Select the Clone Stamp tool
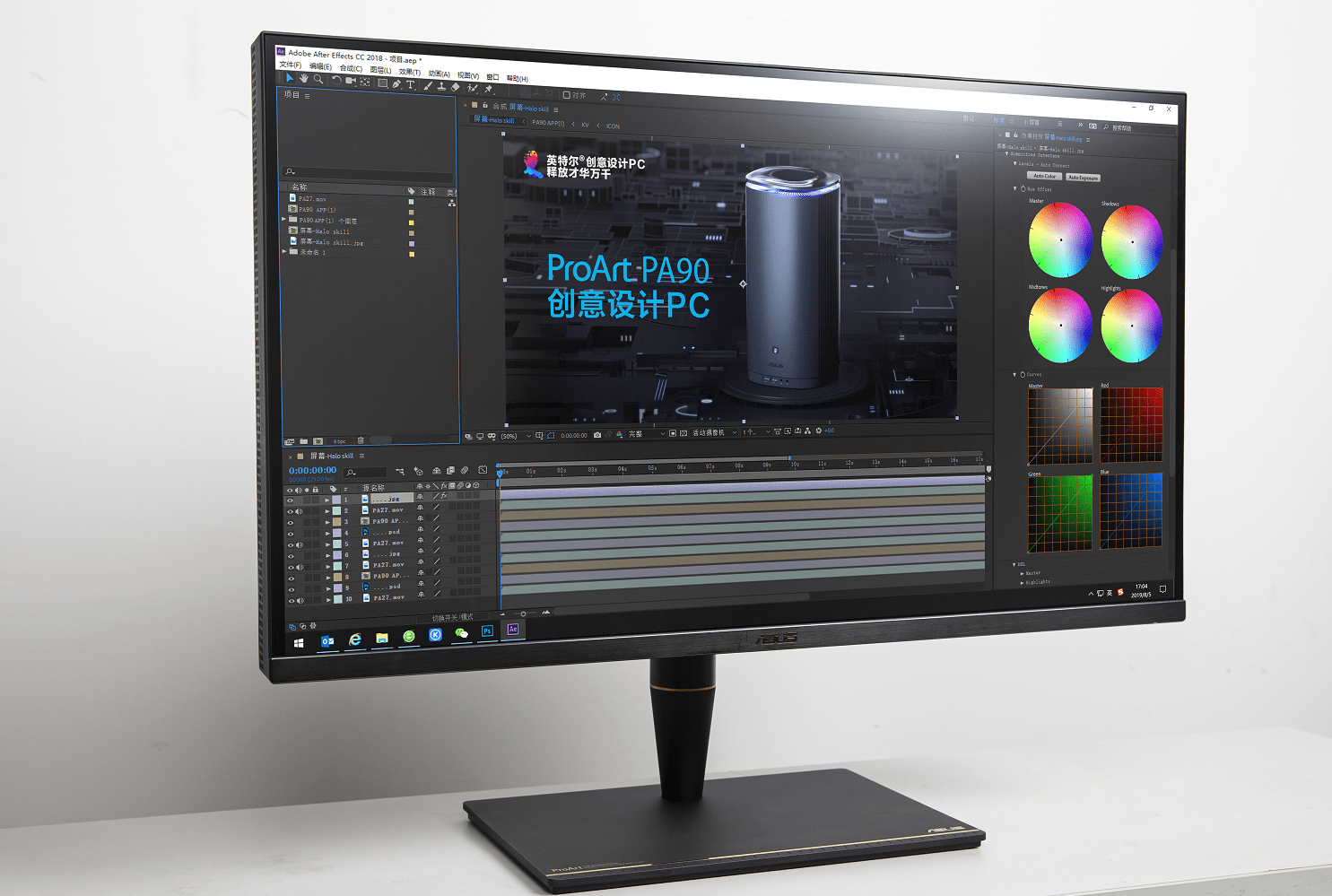The width and height of the screenshot is (1332, 896). coord(441,87)
